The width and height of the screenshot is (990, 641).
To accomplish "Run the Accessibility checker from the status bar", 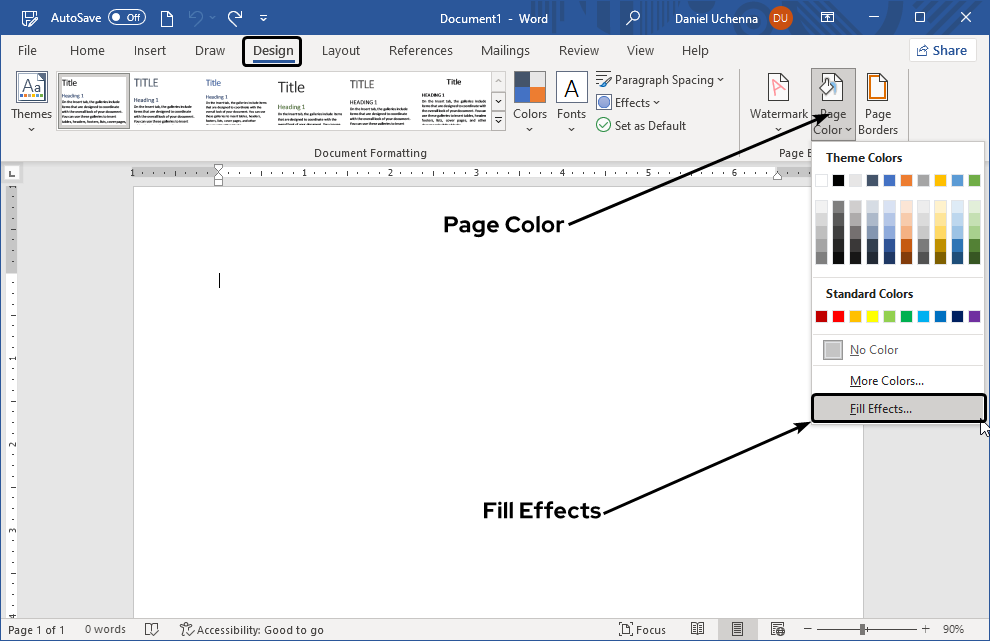I will pos(252,629).
